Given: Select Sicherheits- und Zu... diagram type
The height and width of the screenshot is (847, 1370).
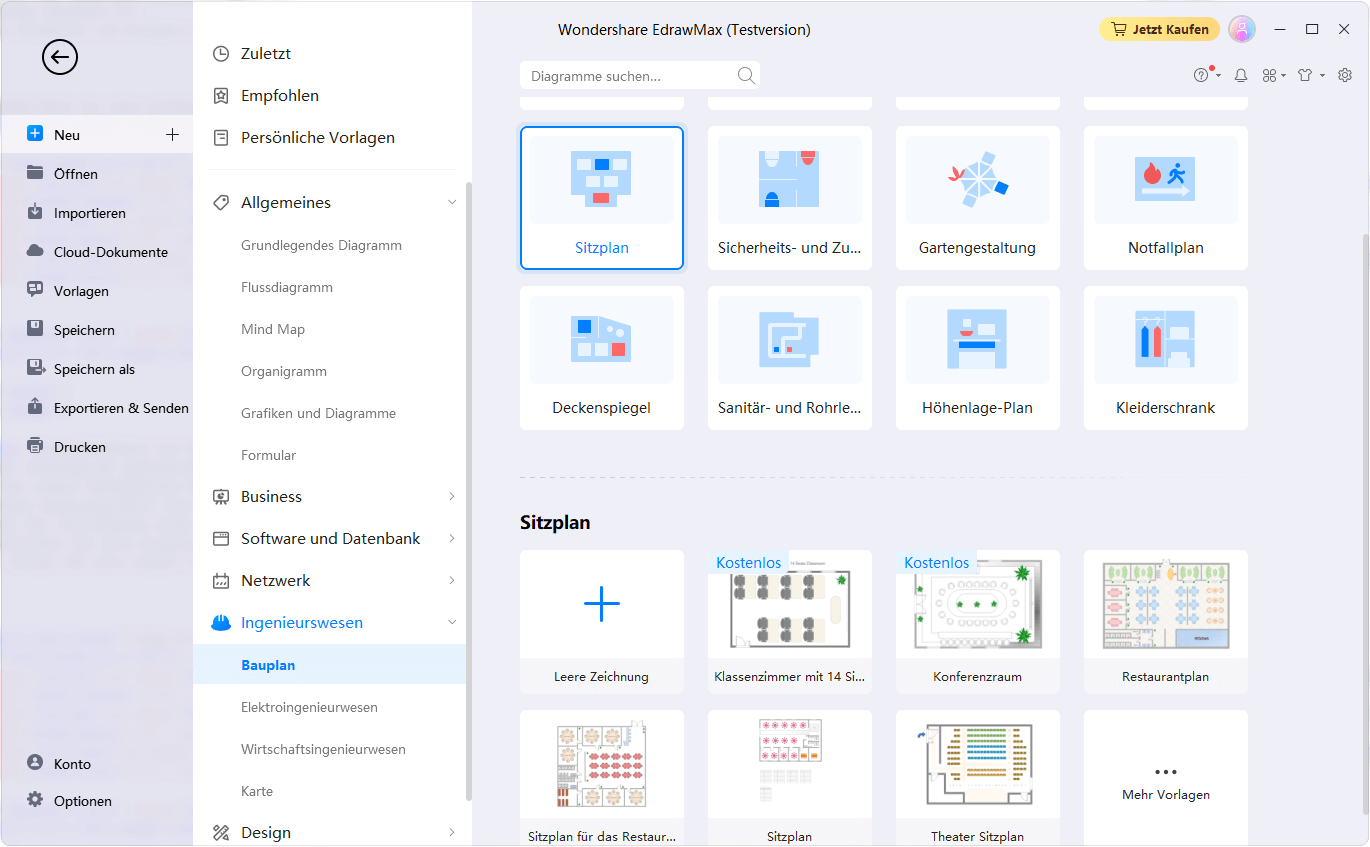Looking at the screenshot, I should click(x=790, y=198).
